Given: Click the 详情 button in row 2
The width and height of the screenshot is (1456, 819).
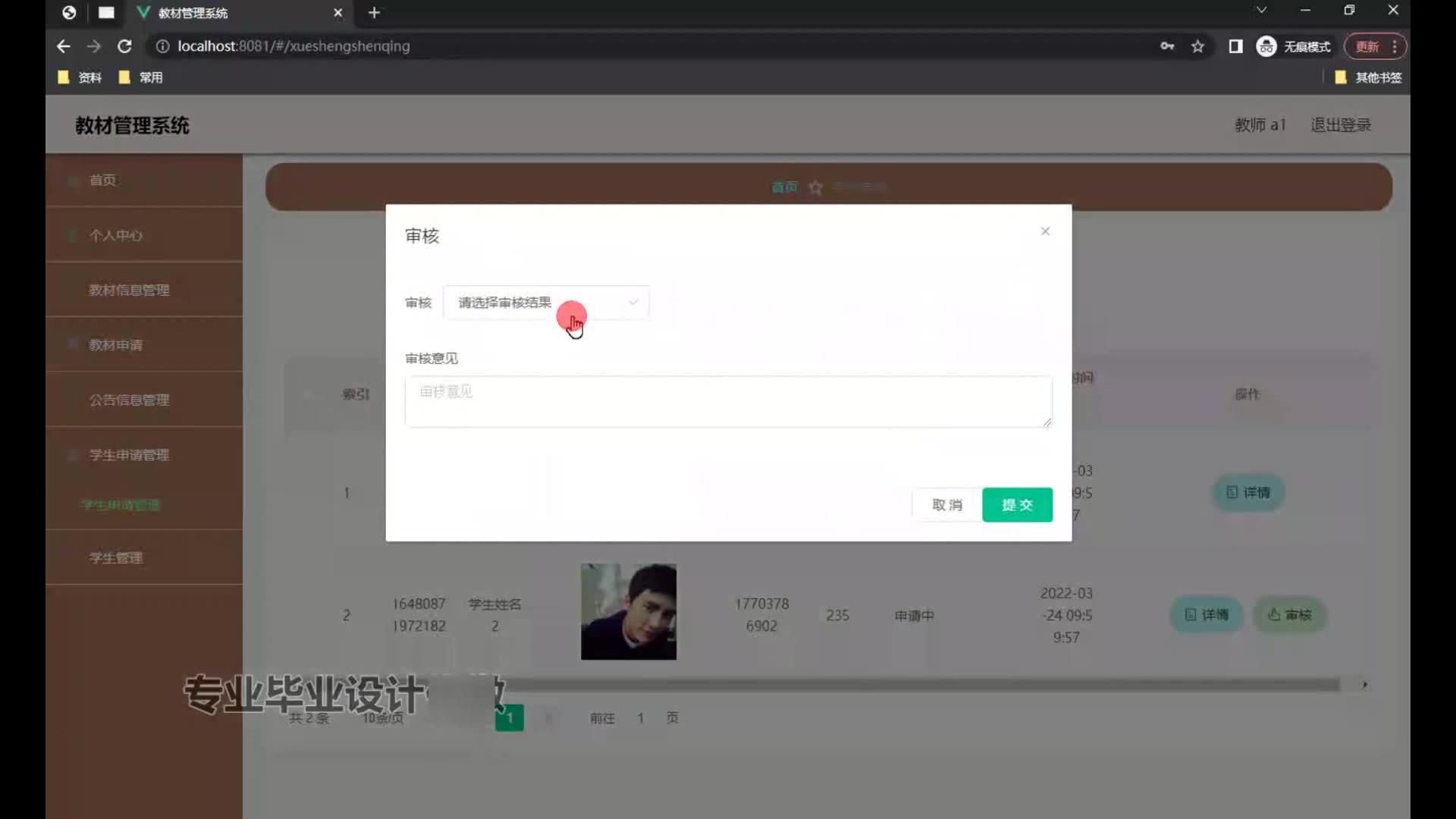Looking at the screenshot, I should 1207,615.
